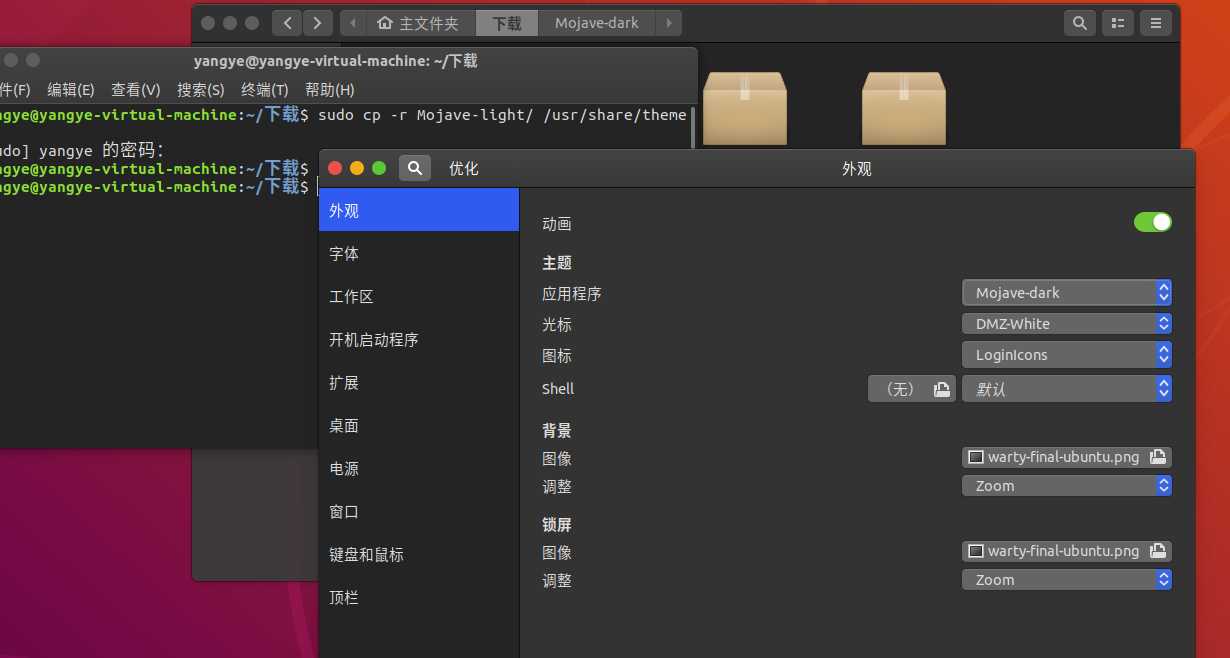Click the 优化 title in Tweaks header
Screen dimensions: 1230x658
coord(464,168)
